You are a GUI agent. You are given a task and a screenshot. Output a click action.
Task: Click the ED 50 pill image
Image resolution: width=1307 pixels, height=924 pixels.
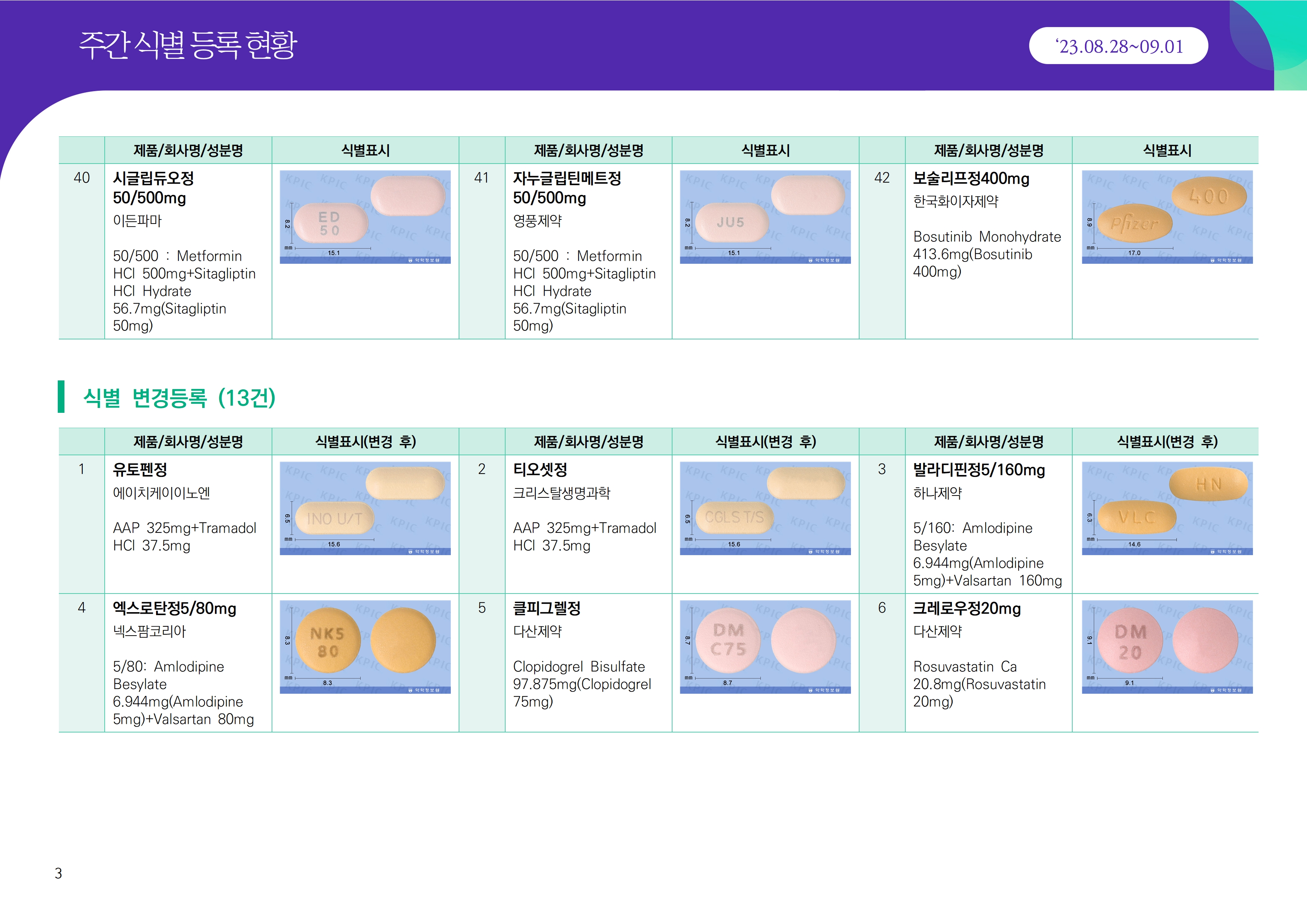pyautogui.click(x=365, y=217)
